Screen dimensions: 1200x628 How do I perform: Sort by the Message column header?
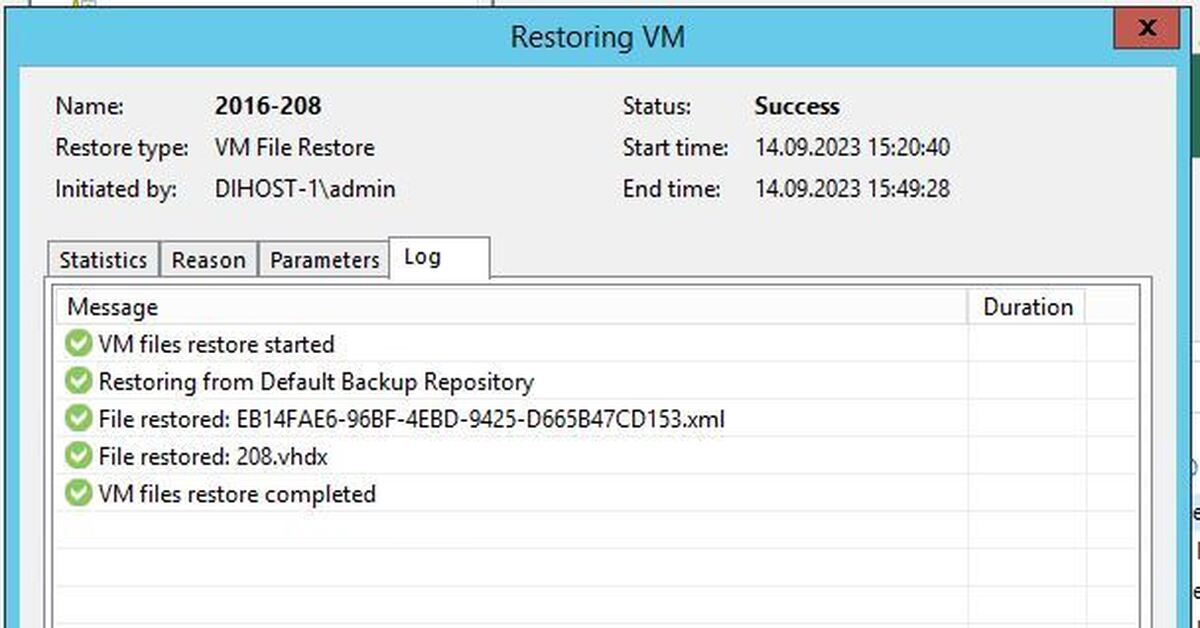coord(112,307)
